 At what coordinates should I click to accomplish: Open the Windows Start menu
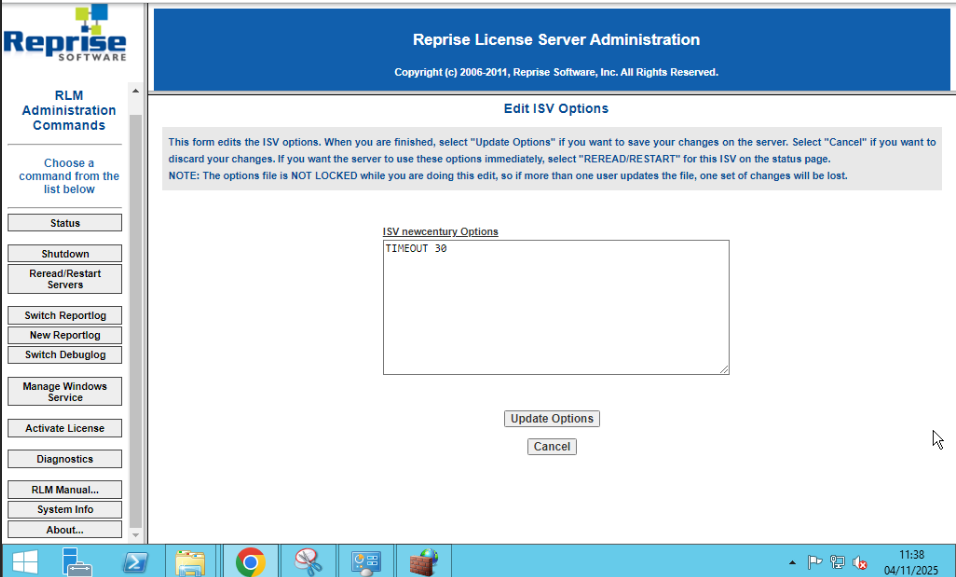pos(25,561)
